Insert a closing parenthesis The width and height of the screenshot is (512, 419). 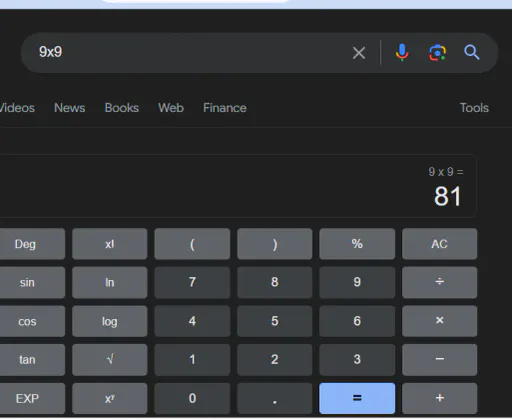275,244
